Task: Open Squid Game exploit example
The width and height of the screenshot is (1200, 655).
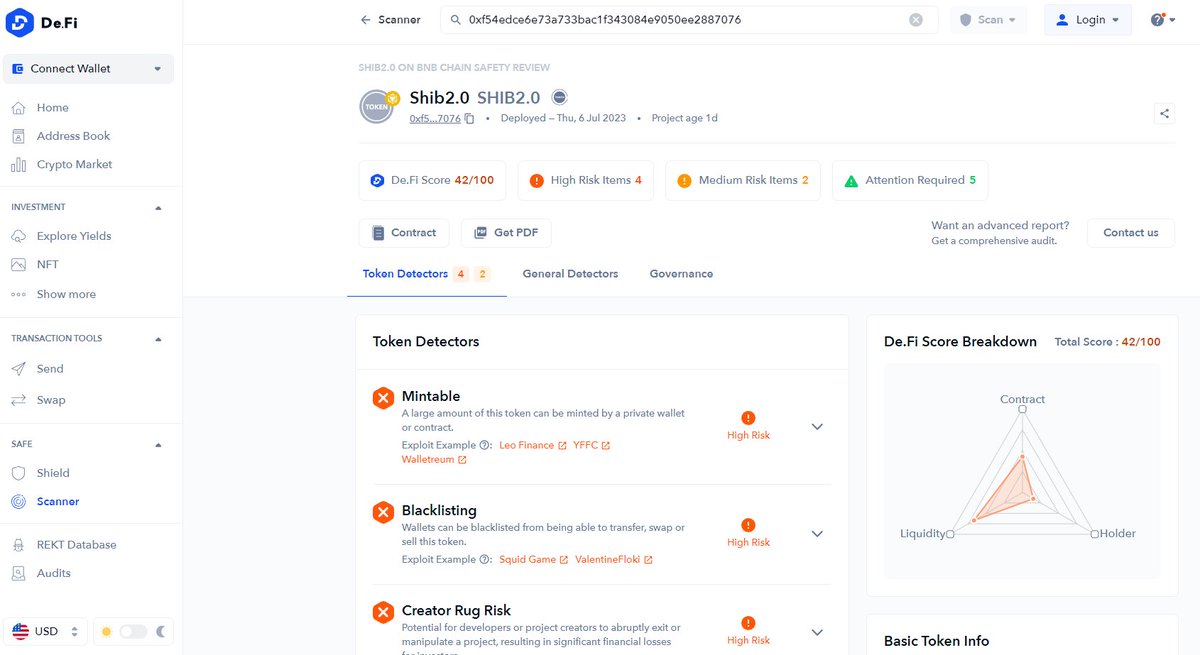Action: (534, 560)
